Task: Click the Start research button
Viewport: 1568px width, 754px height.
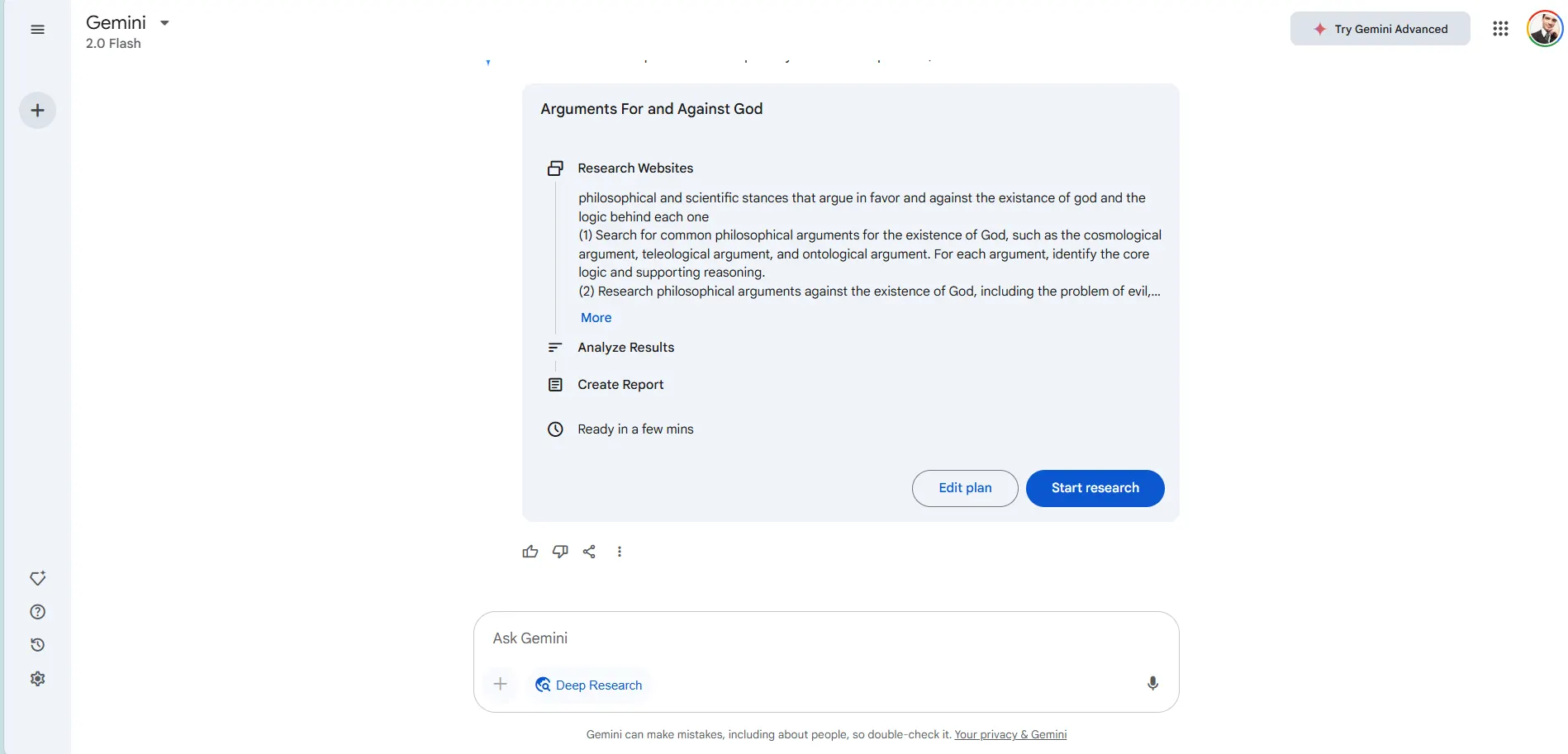Action: 1095,488
